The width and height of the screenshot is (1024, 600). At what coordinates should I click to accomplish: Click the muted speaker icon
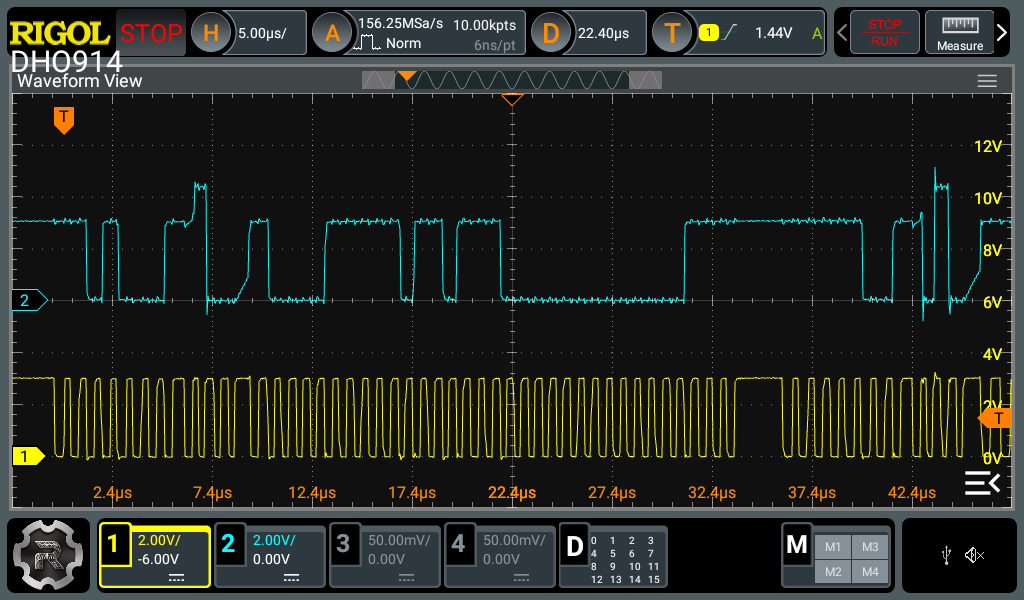click(975, 555)
